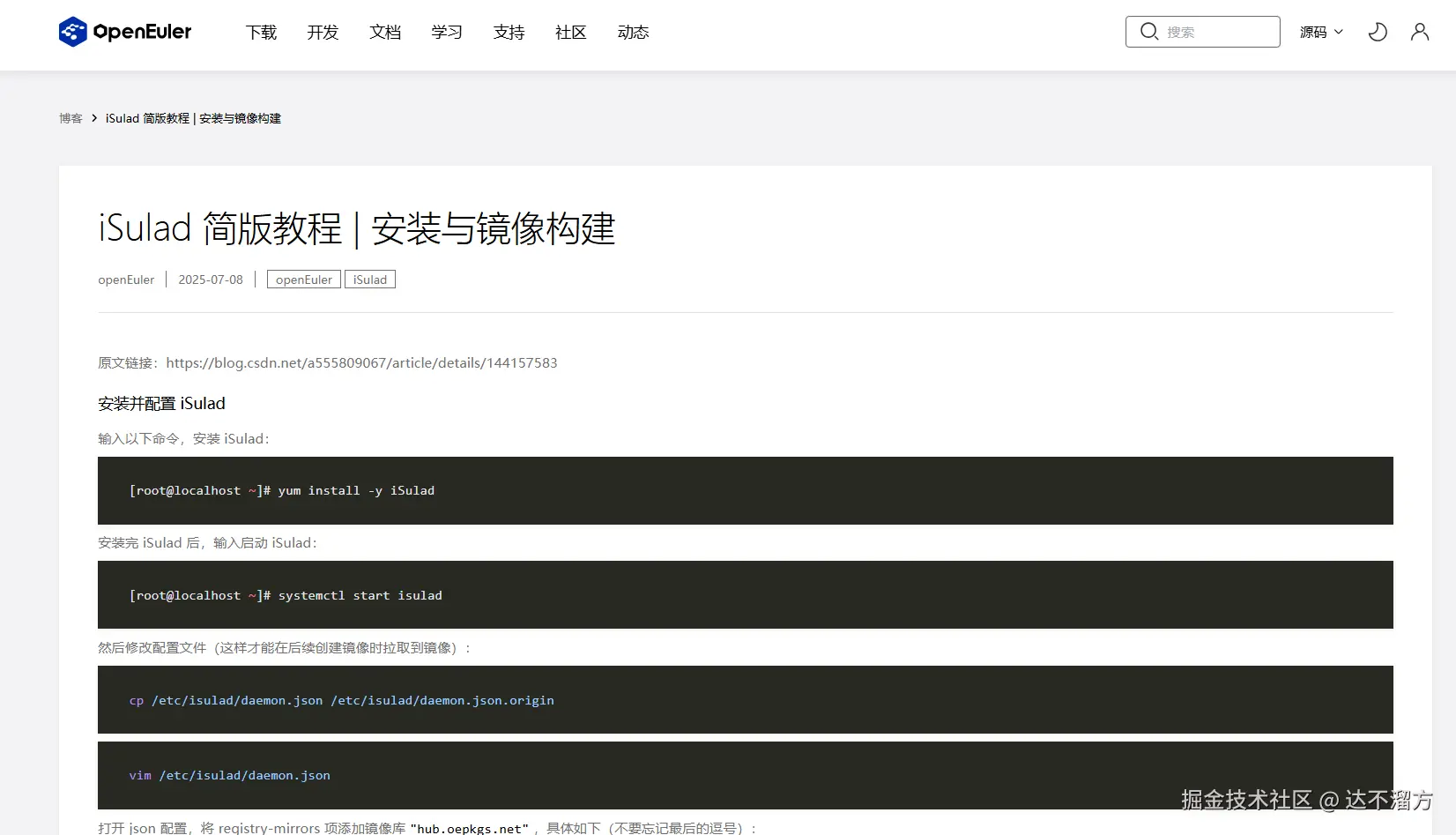Image resolution: width=1456 pixels, height=835 pixels.
Task: Open the CSDN original article link
Action: point(361,362)
